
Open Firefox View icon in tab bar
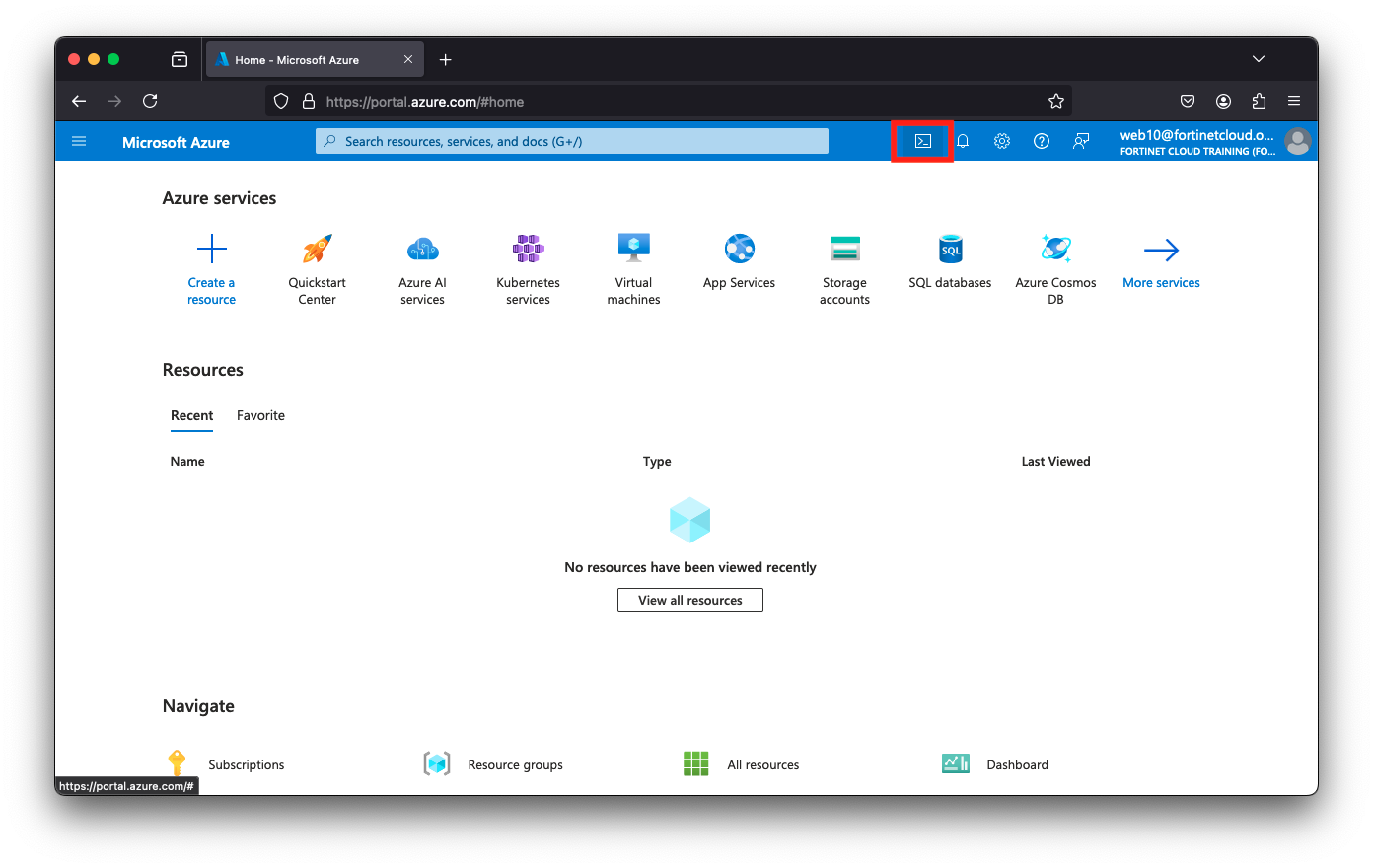(180, 59)
